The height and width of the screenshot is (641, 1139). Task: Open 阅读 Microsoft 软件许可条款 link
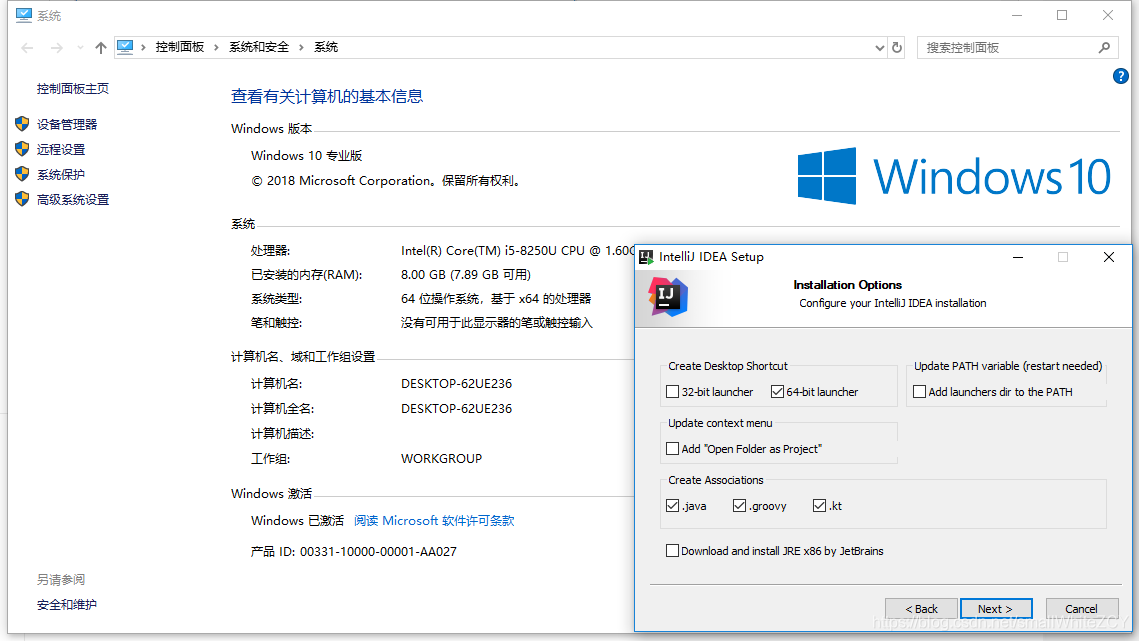click(x=434, y=521)
